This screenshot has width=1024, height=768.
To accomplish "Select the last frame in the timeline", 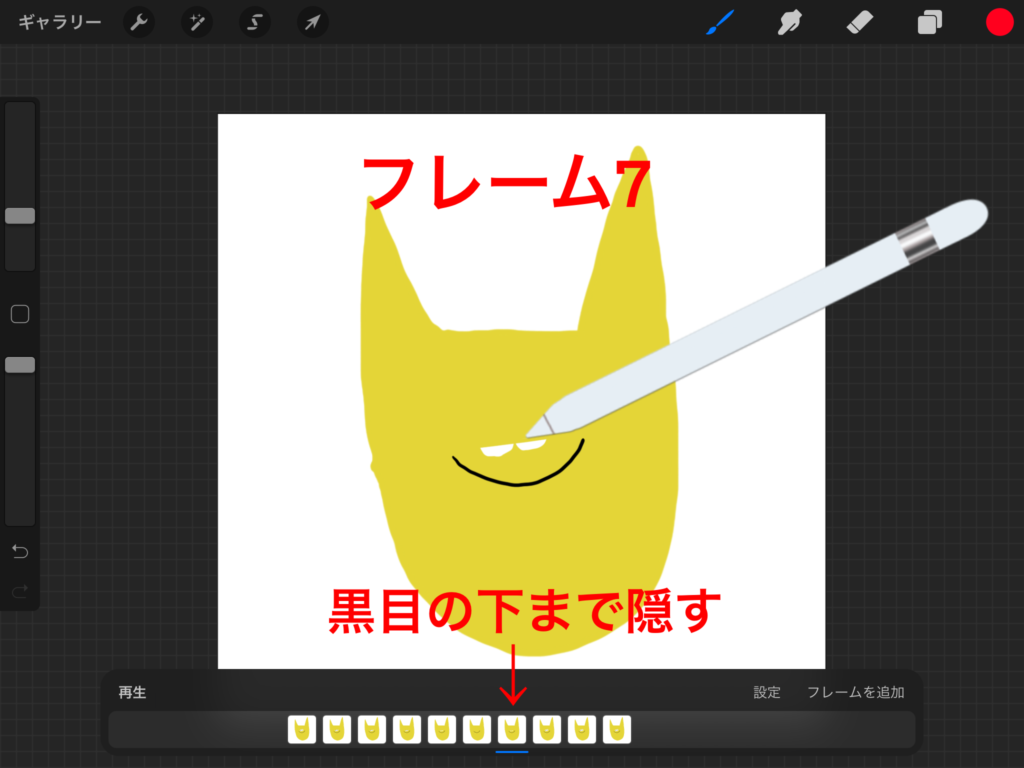I will pyautogui.click(x=617, y=730).
